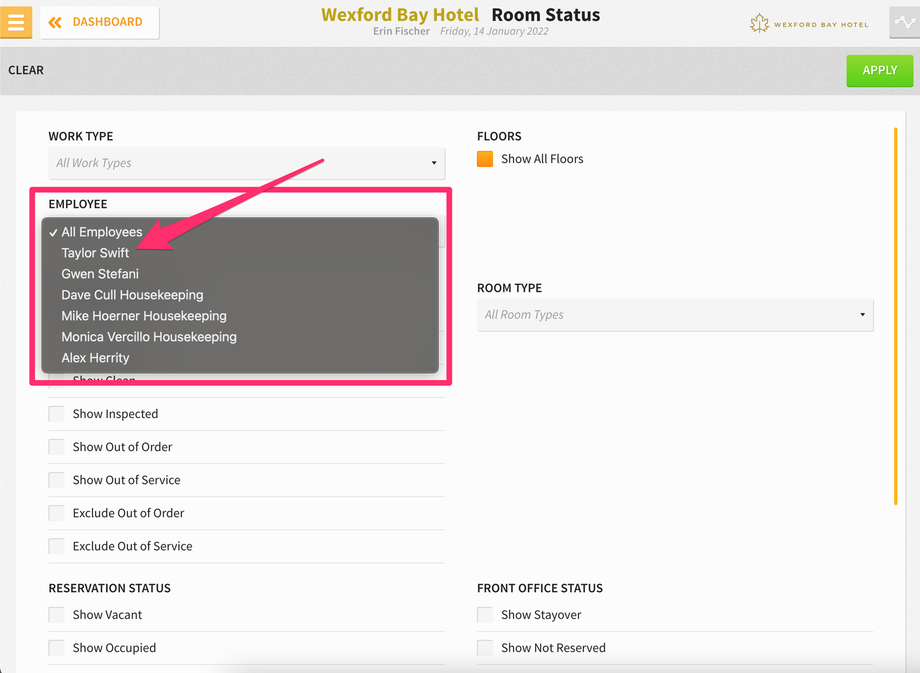The width and height of the screenshot is (920, 673).
Task: Click the Wexford Bay Hotel title text
Action: (400, 15)
